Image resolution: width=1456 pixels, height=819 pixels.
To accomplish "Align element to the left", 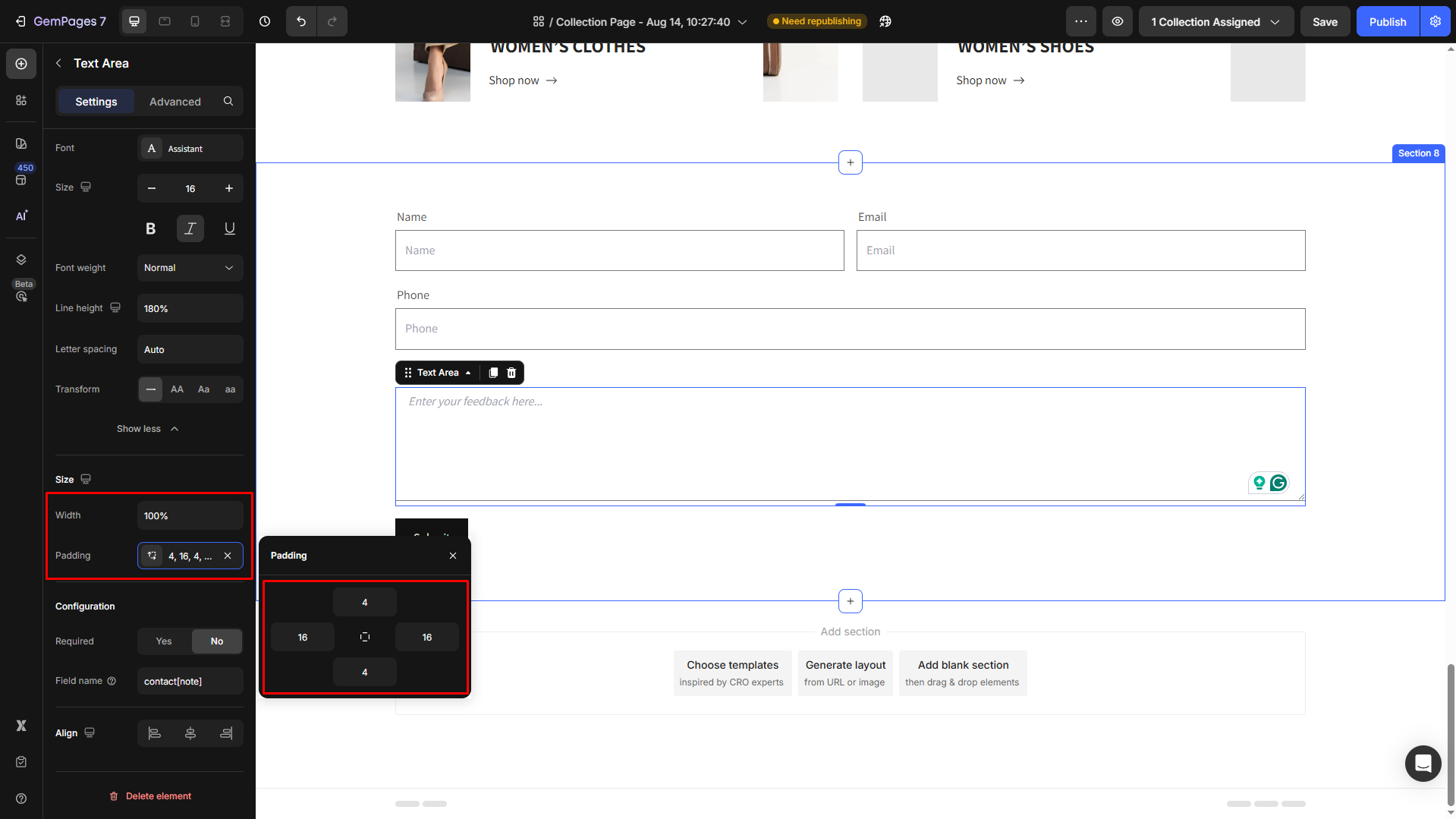I will coord(154,733).
